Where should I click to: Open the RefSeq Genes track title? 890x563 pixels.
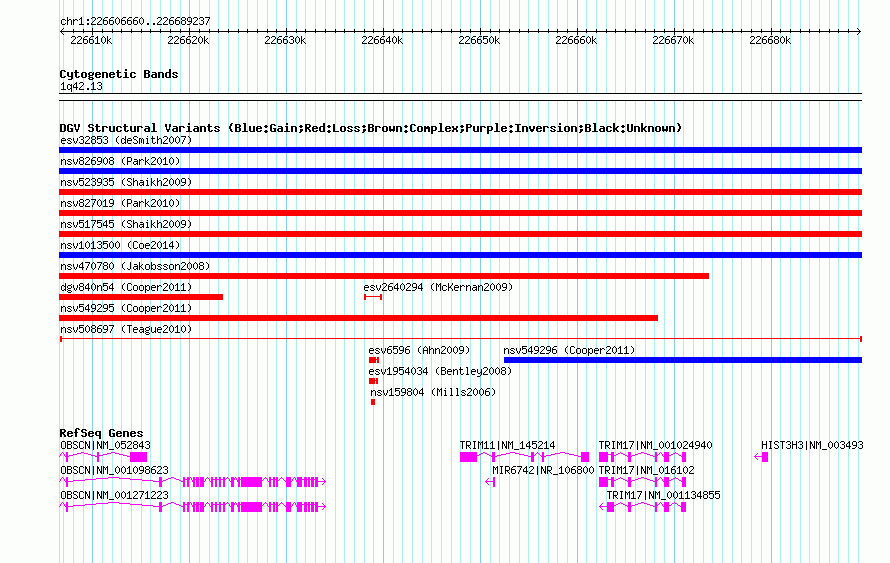click(101, 433)
